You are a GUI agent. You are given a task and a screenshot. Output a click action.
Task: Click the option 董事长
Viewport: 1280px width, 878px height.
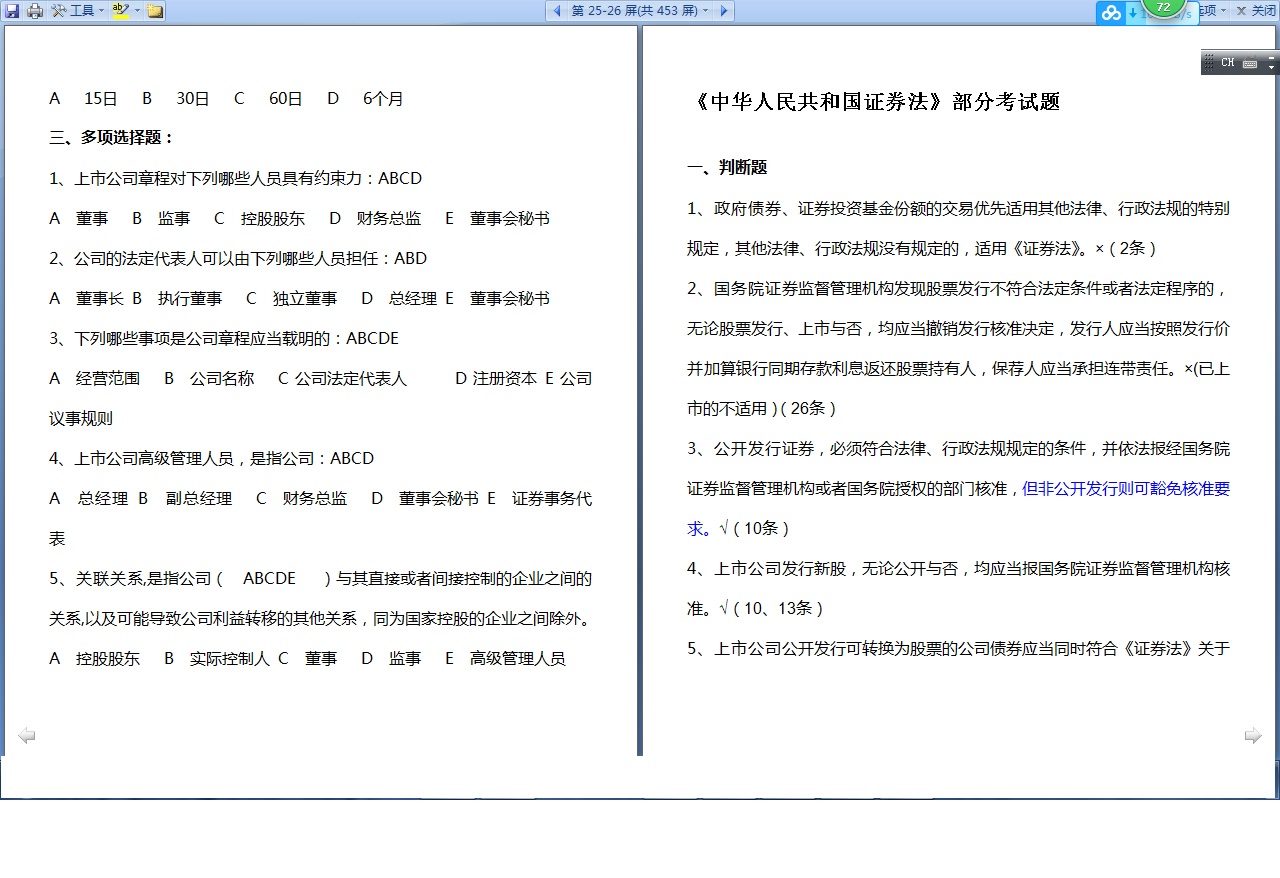coord(100,298)
